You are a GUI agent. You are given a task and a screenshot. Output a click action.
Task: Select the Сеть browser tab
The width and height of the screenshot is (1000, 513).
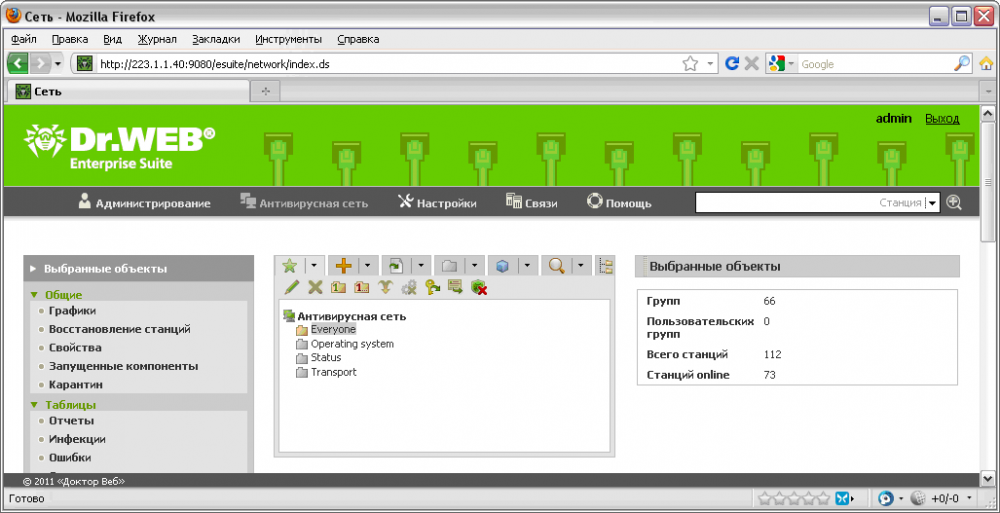(x=128, y=92)
